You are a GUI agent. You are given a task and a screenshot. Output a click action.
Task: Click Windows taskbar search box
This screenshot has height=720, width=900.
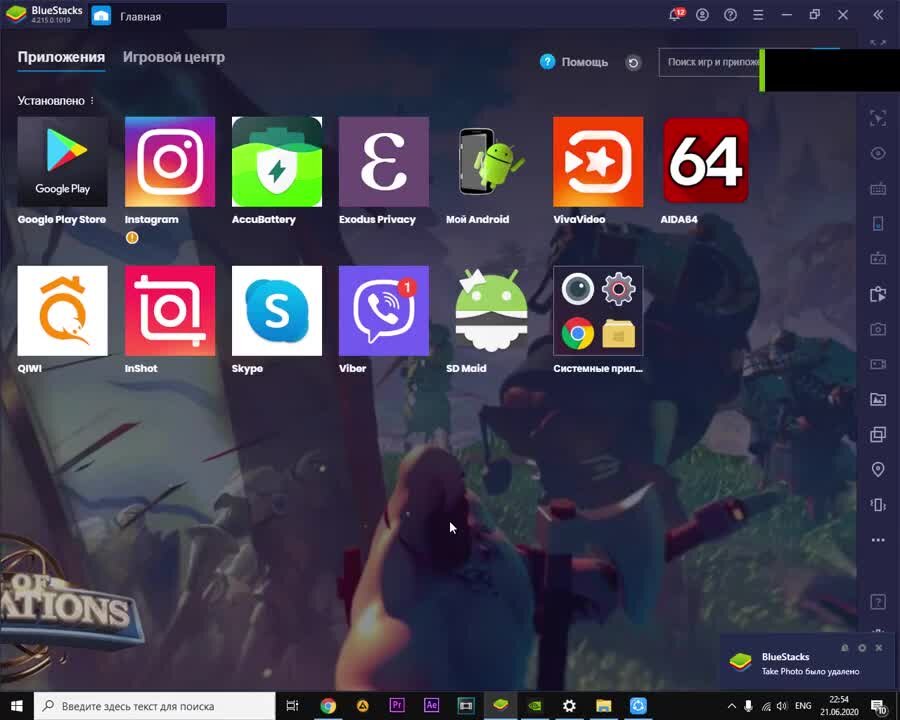[154, 706]
